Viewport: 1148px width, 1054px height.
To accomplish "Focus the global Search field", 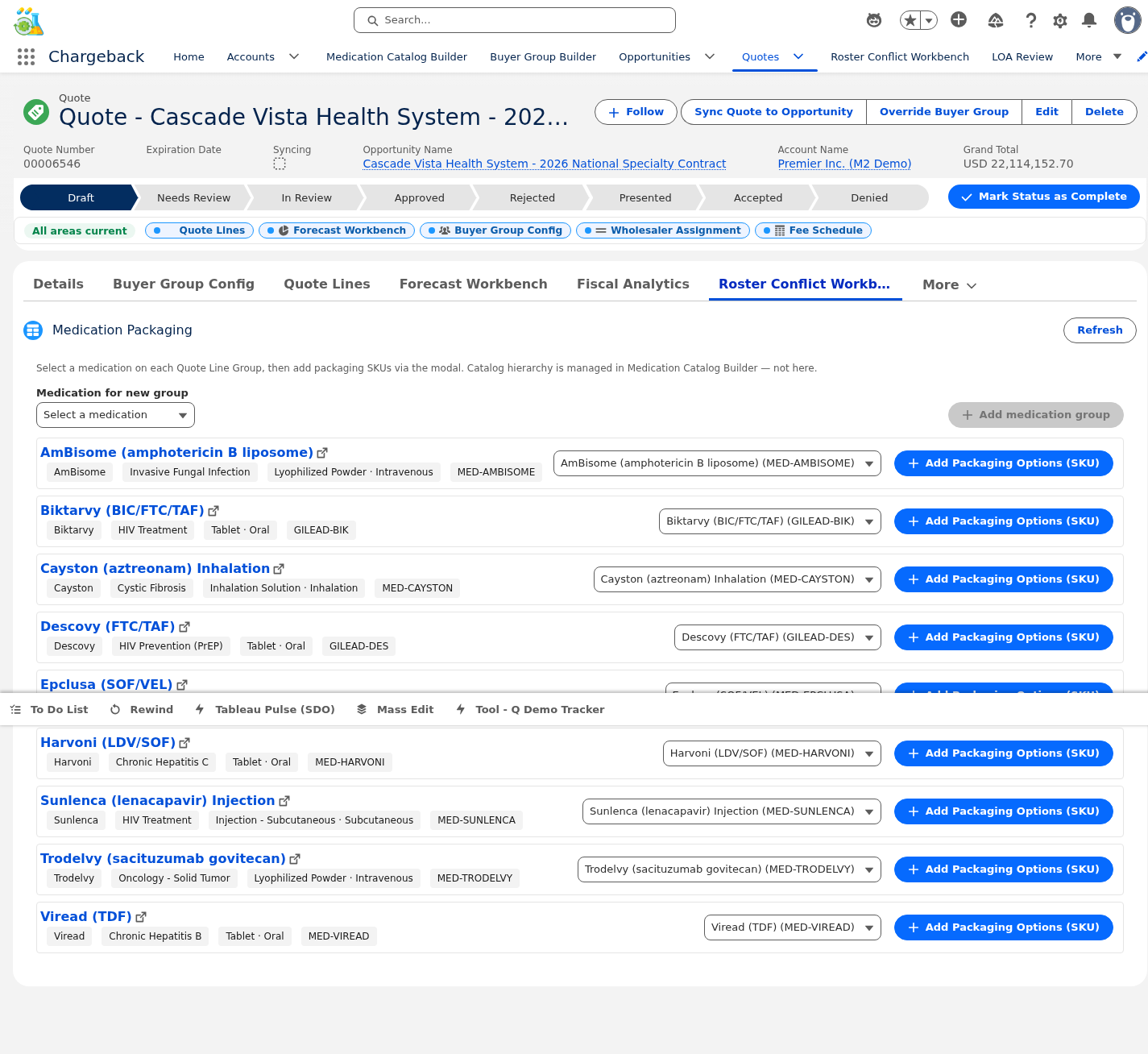I will pyautogui.click(x=515, y=20).
